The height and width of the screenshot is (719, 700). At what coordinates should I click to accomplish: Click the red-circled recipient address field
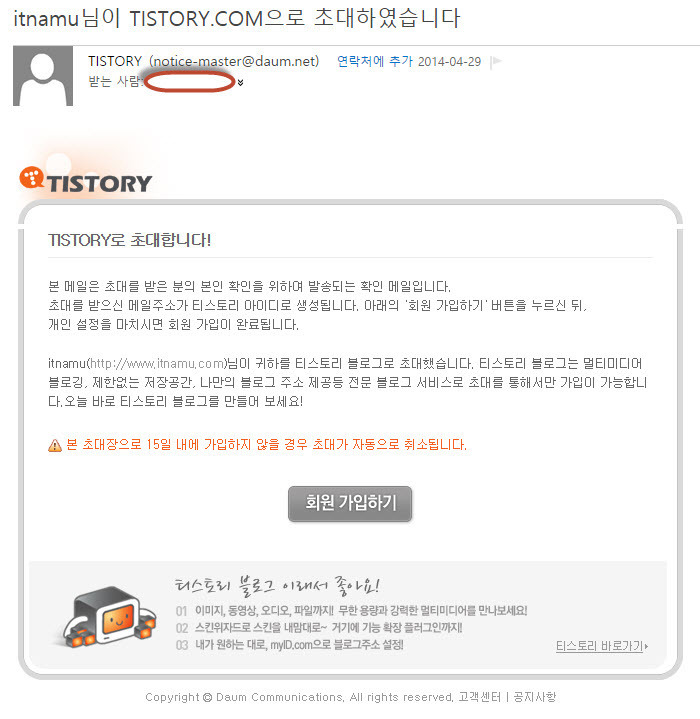190,82
